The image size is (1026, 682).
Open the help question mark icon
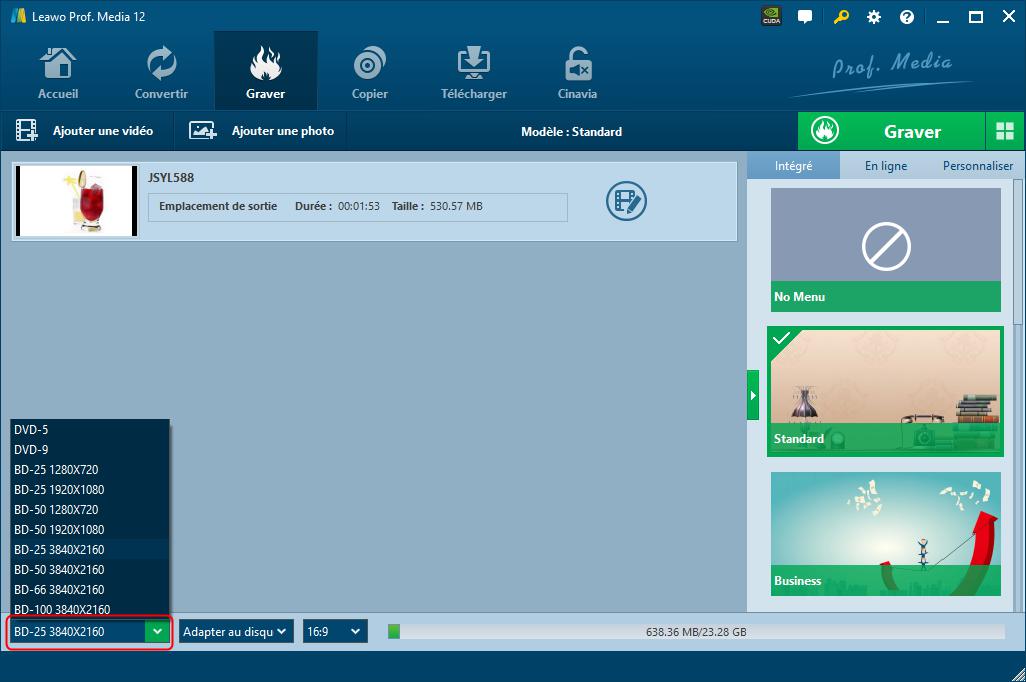pyautogui.click(x=907, y=17)
